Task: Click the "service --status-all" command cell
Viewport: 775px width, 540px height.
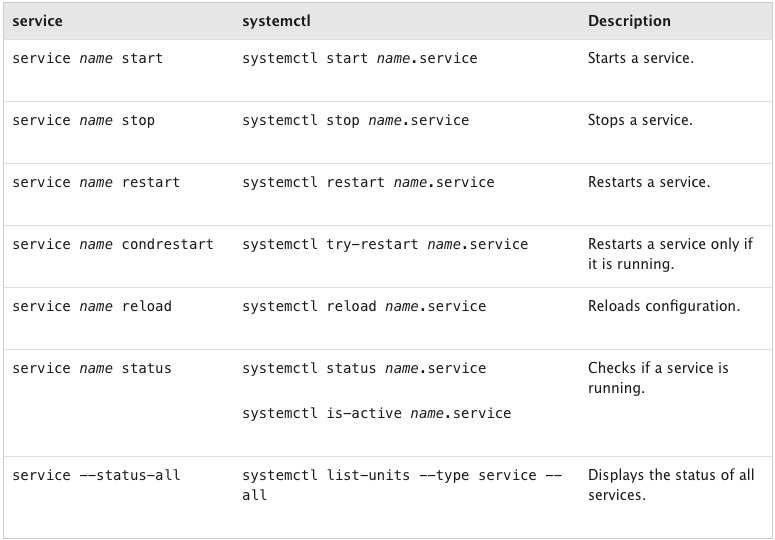Action: point(96,475)
